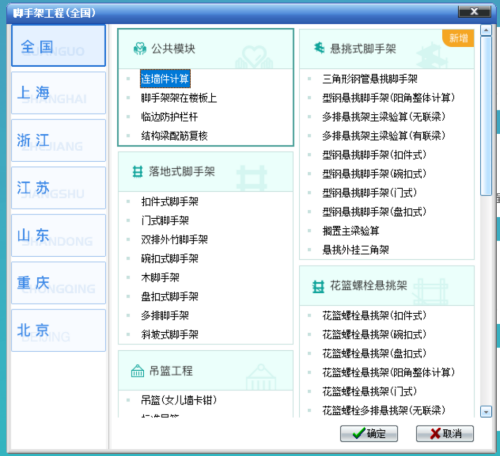The width and height of the screenshot is (500, 456).
Task: Click the 悬挑式脚手架 header icon
Action: coord(319,48)
